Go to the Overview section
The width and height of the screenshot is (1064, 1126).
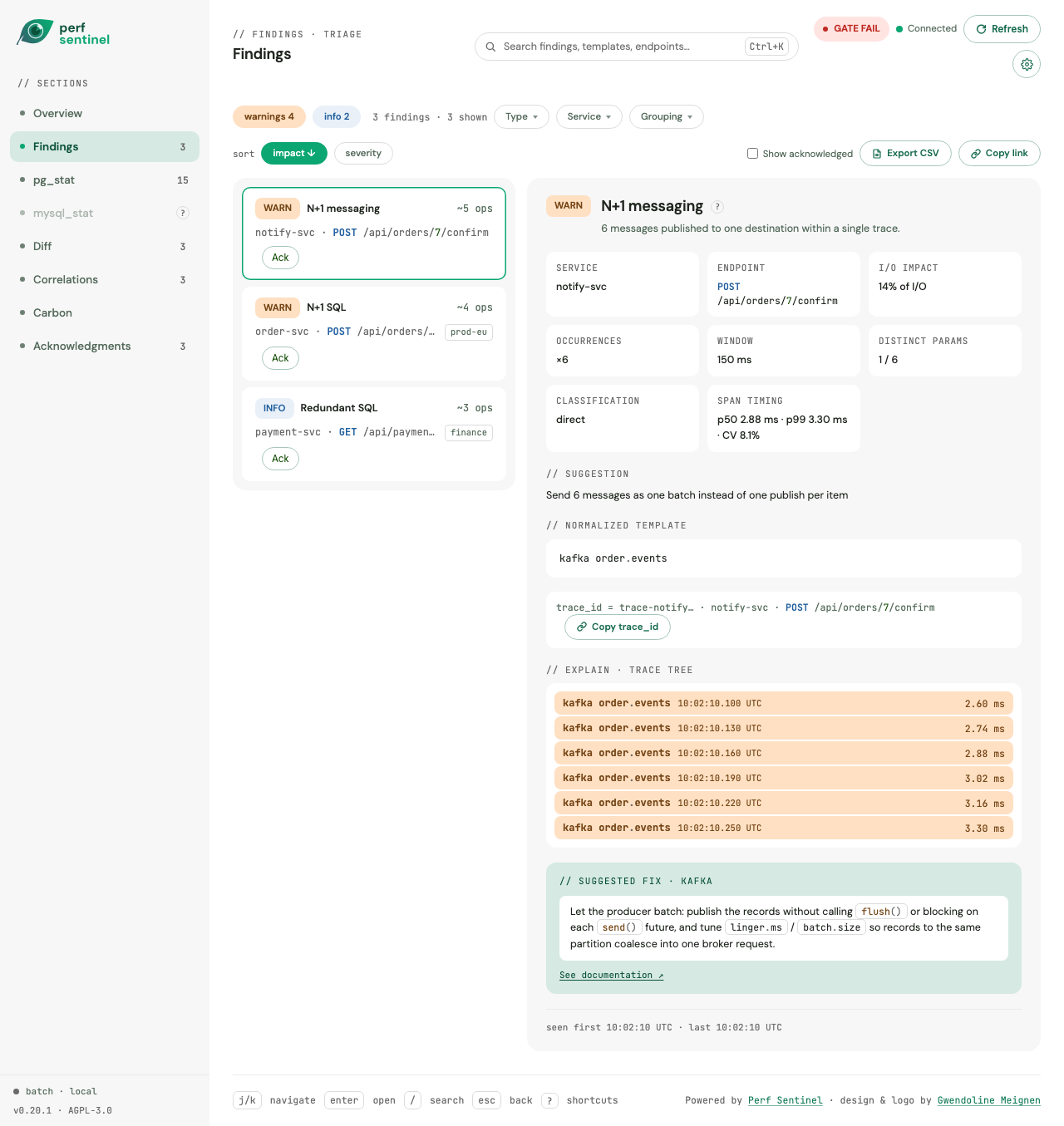[105, 113]
